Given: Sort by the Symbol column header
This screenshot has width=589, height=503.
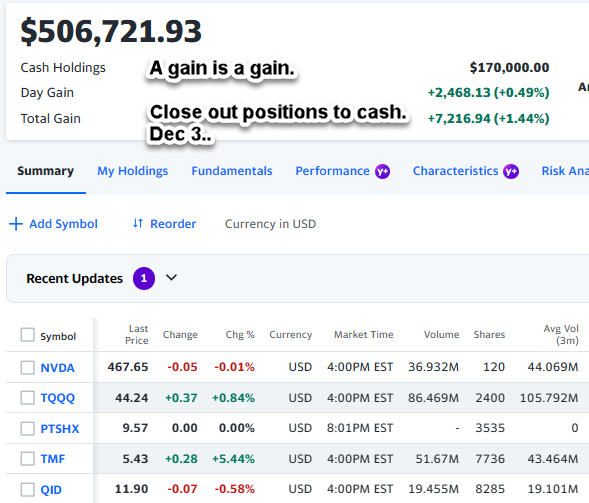Looking at the screenshot, I should 58,336.
